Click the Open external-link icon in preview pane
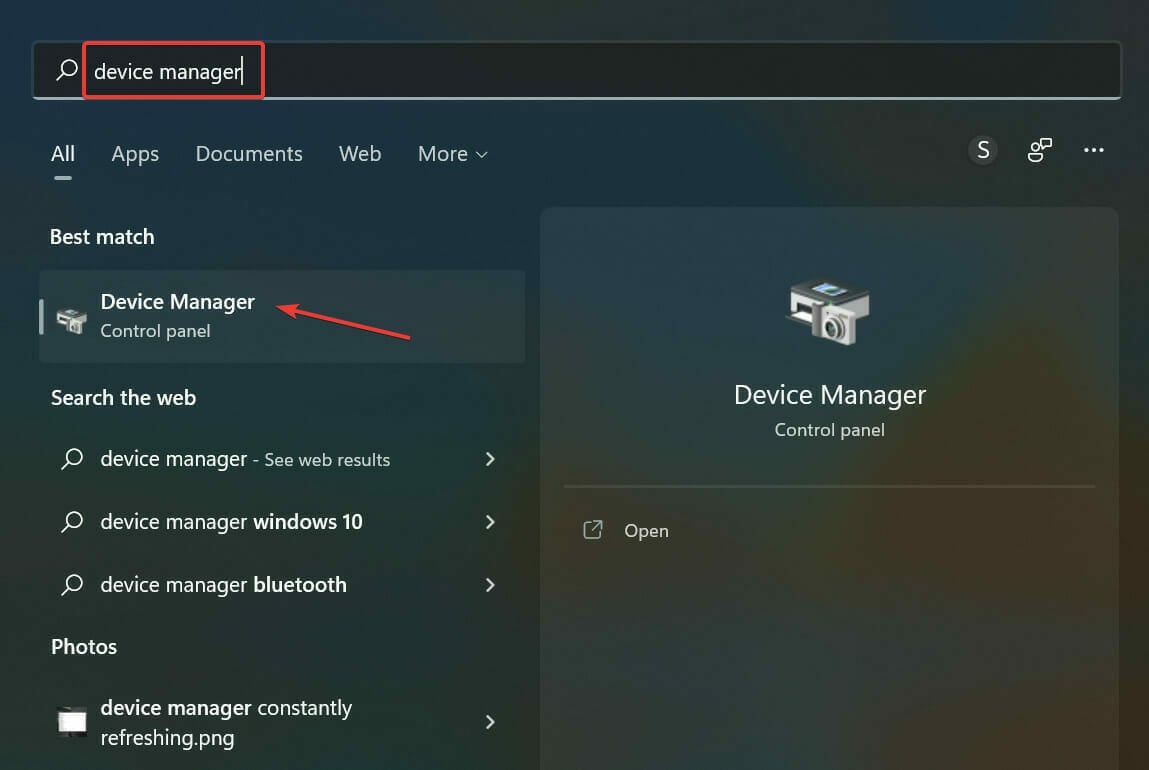The image size is (1149, 770). coord(593,530)
